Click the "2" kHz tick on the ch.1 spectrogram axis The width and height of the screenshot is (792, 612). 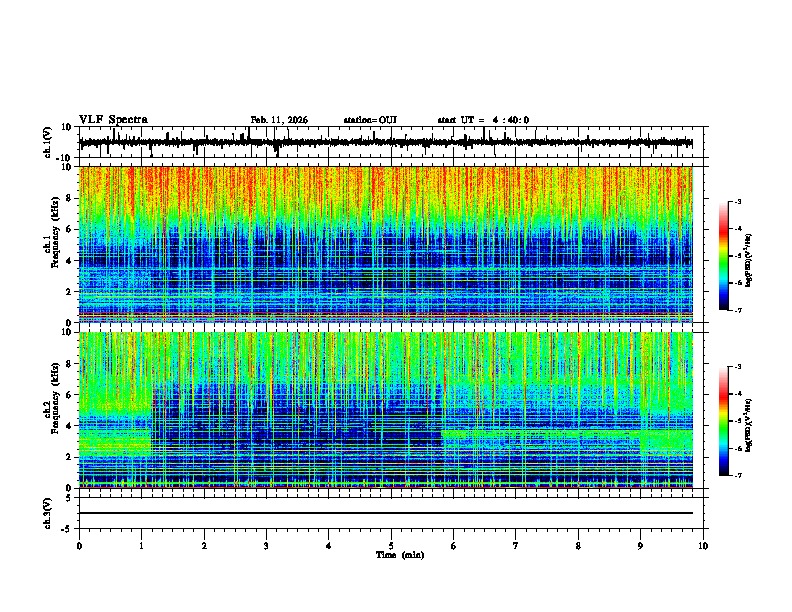click(x=70, y=291)
